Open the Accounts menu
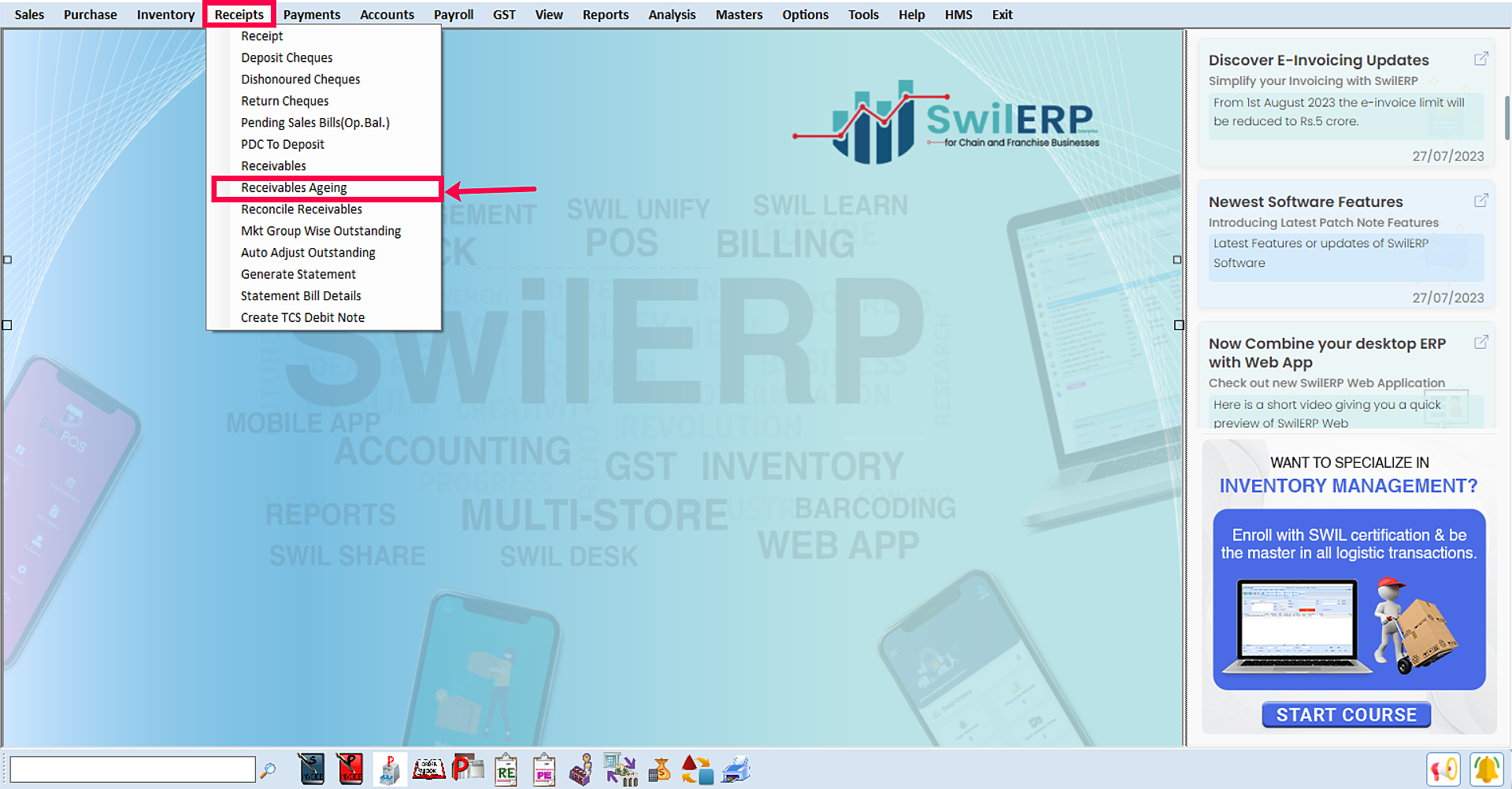1512x789 pixels. tap(387, 14)
